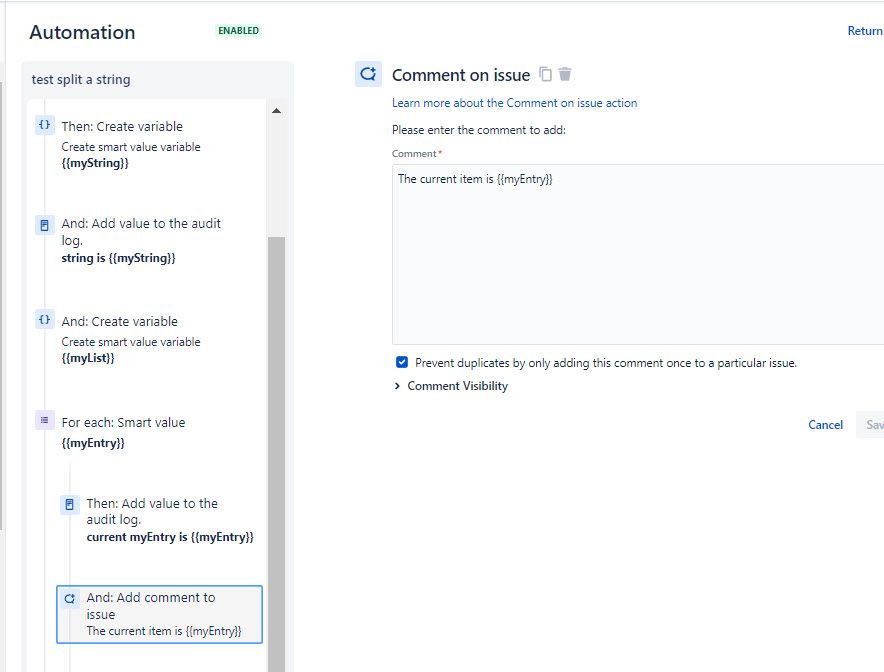Select For each: Smart value step
Image resolution: width=884 pixels, height=672 pixels.
point(147,432)
